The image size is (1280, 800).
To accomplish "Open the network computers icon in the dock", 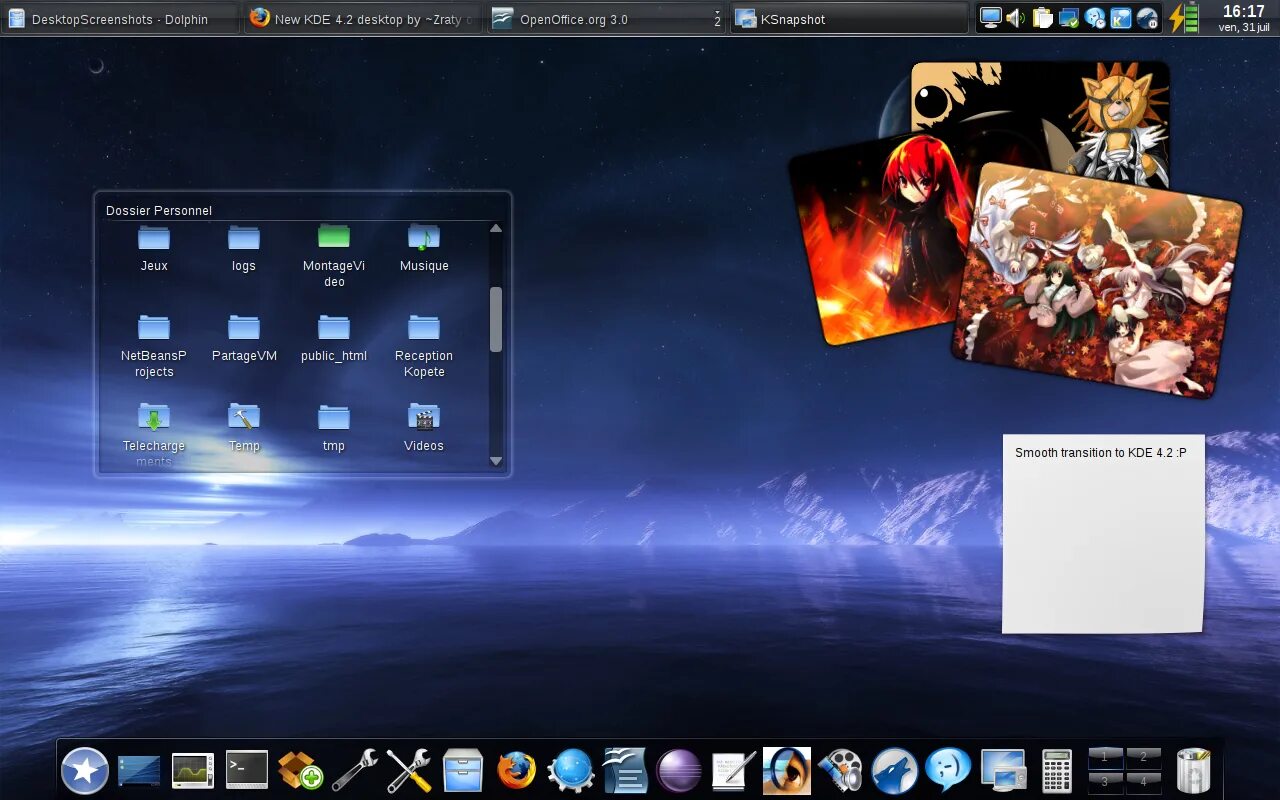I will 1003,771.
